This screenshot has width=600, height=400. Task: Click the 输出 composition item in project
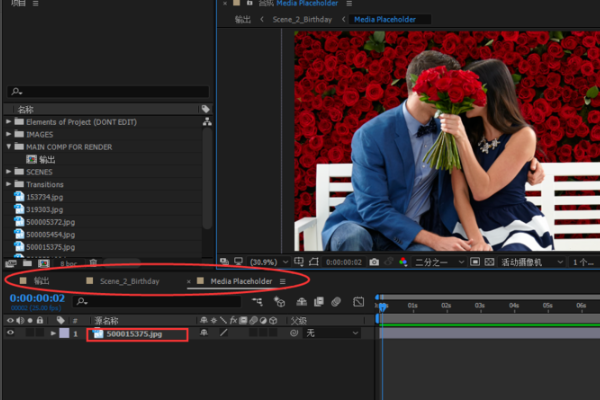tap(46, 159)
